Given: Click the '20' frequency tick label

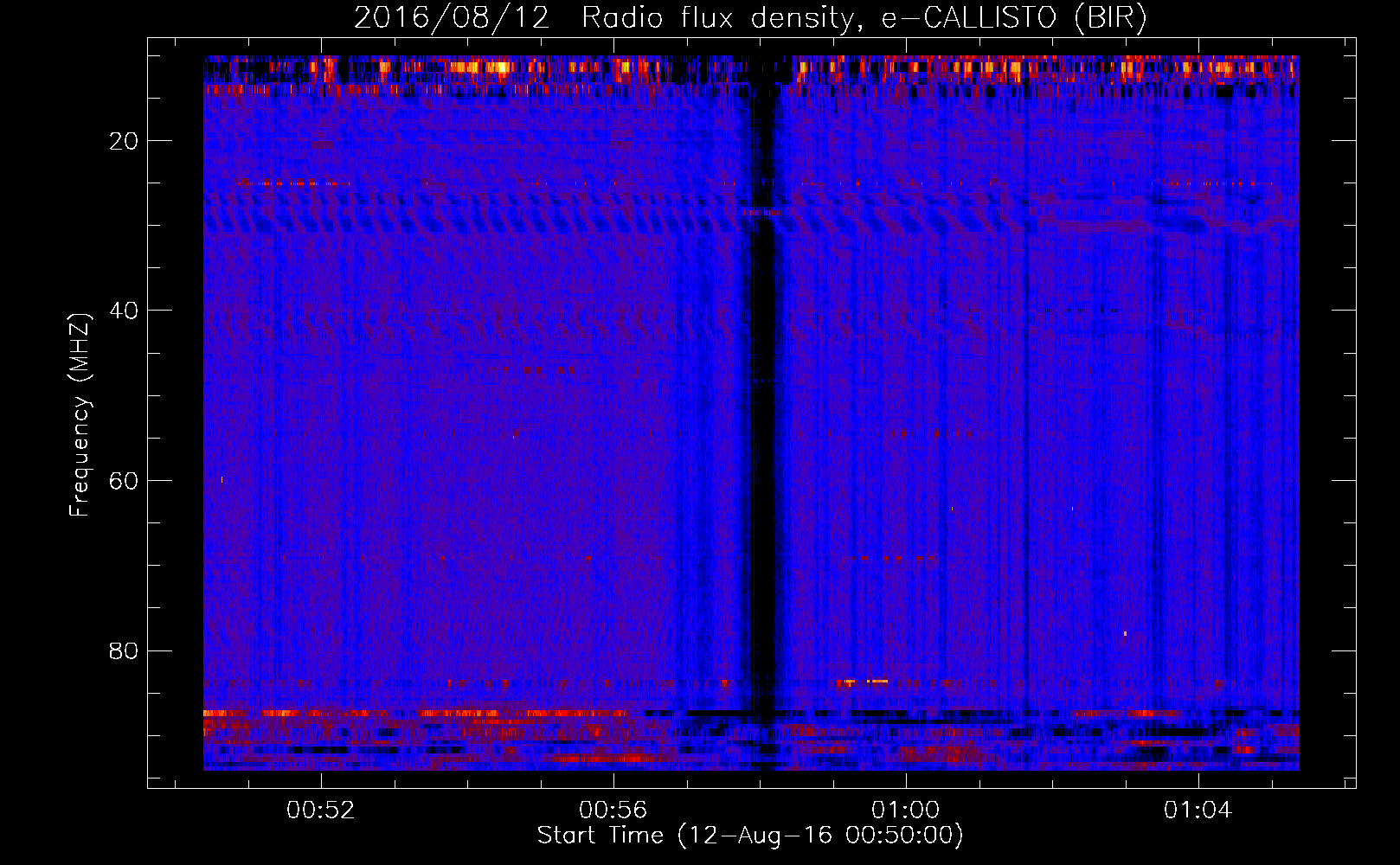Looking at the screenshot, I should 125,141.
